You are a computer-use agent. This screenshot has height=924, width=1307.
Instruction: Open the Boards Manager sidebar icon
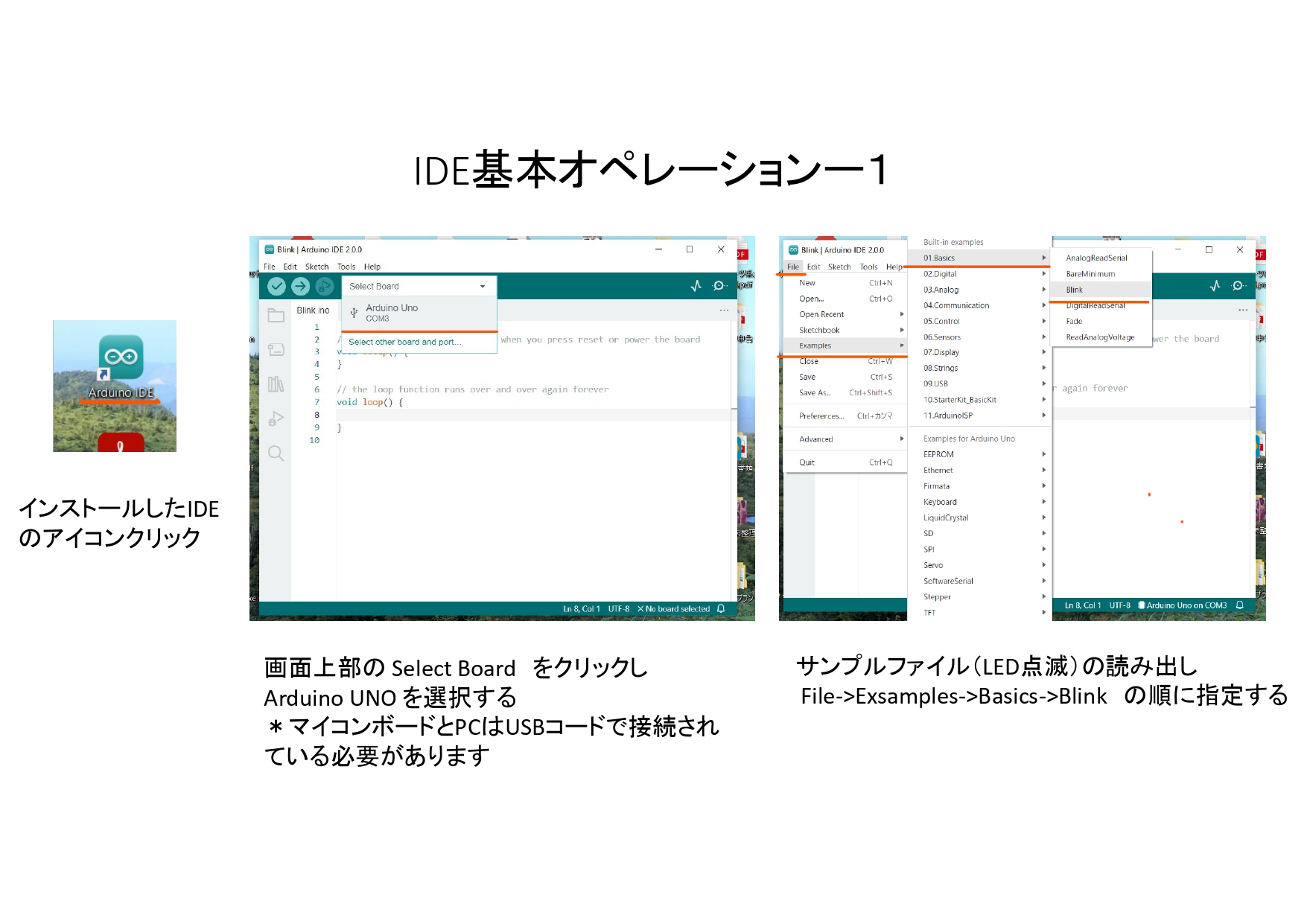coord(276,349)
